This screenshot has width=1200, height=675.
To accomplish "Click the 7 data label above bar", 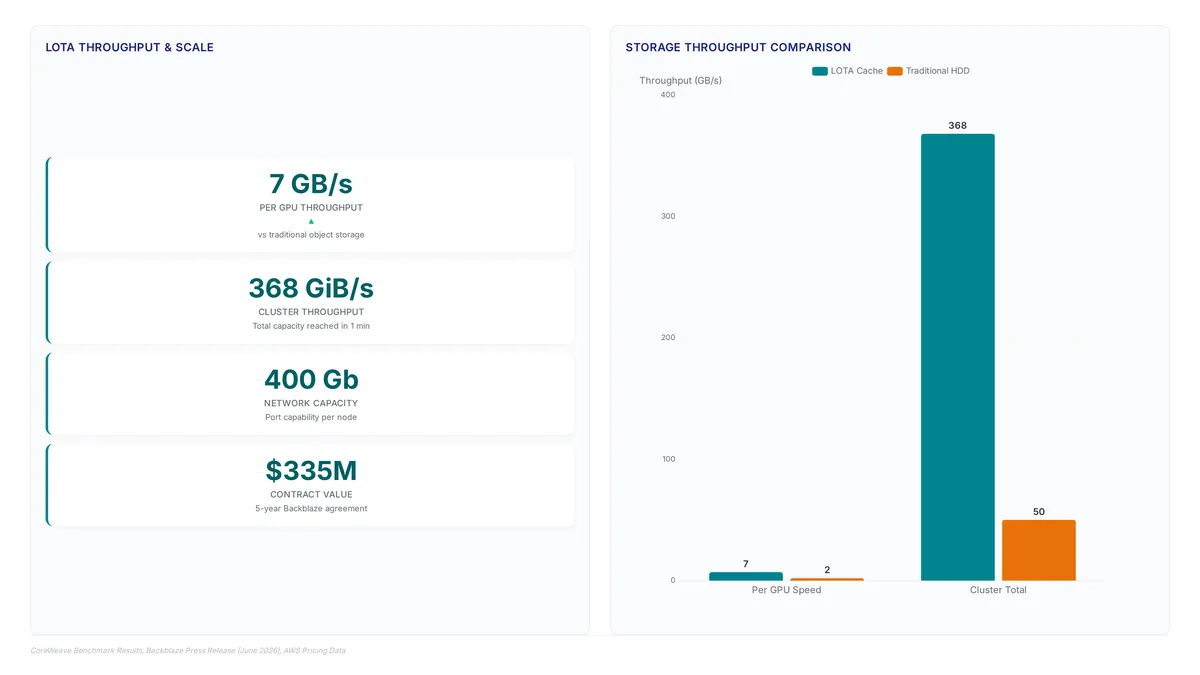I will [746, 564].
